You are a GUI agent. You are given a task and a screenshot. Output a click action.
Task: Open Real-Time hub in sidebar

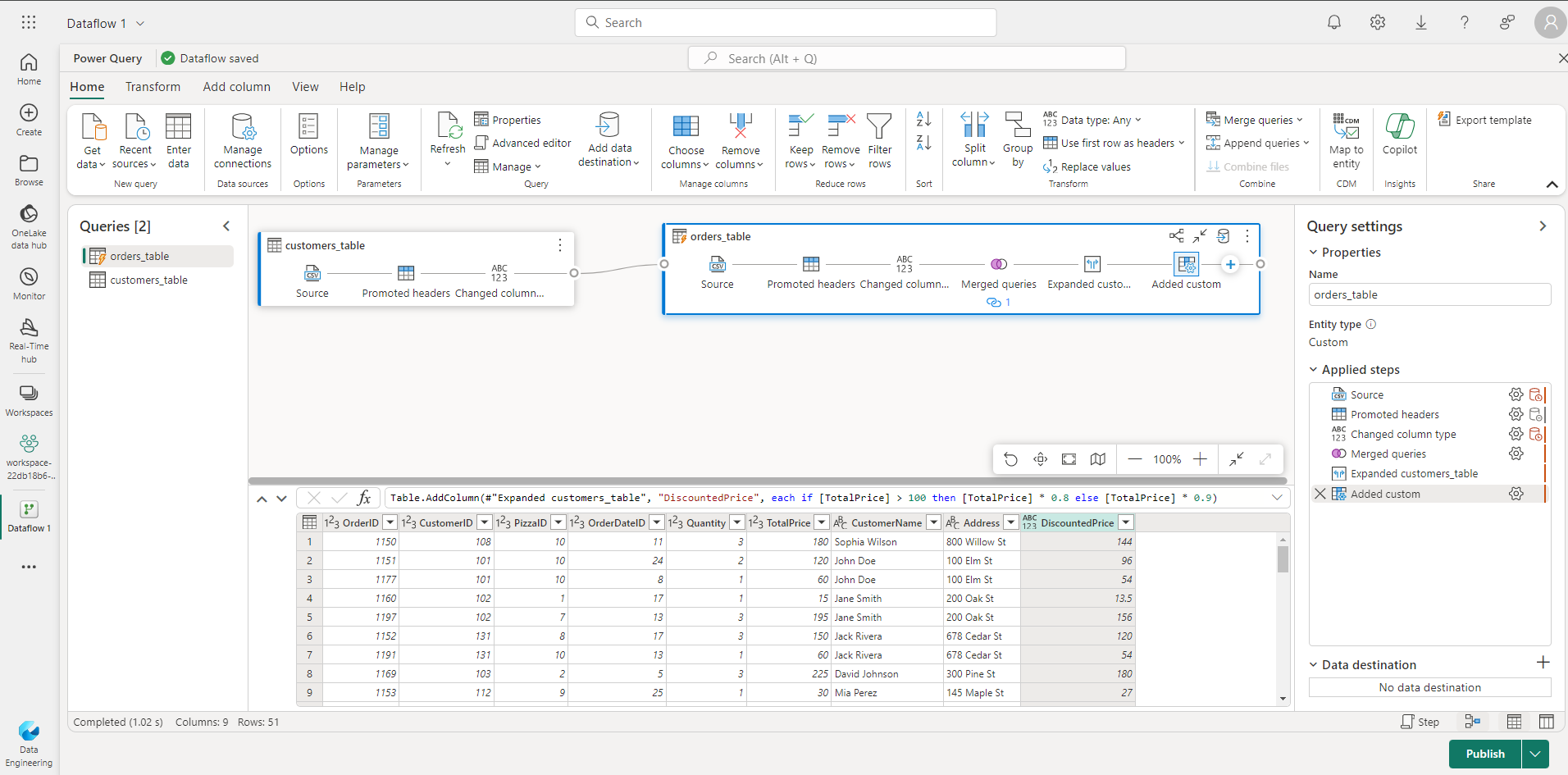[x=29, y=340]
